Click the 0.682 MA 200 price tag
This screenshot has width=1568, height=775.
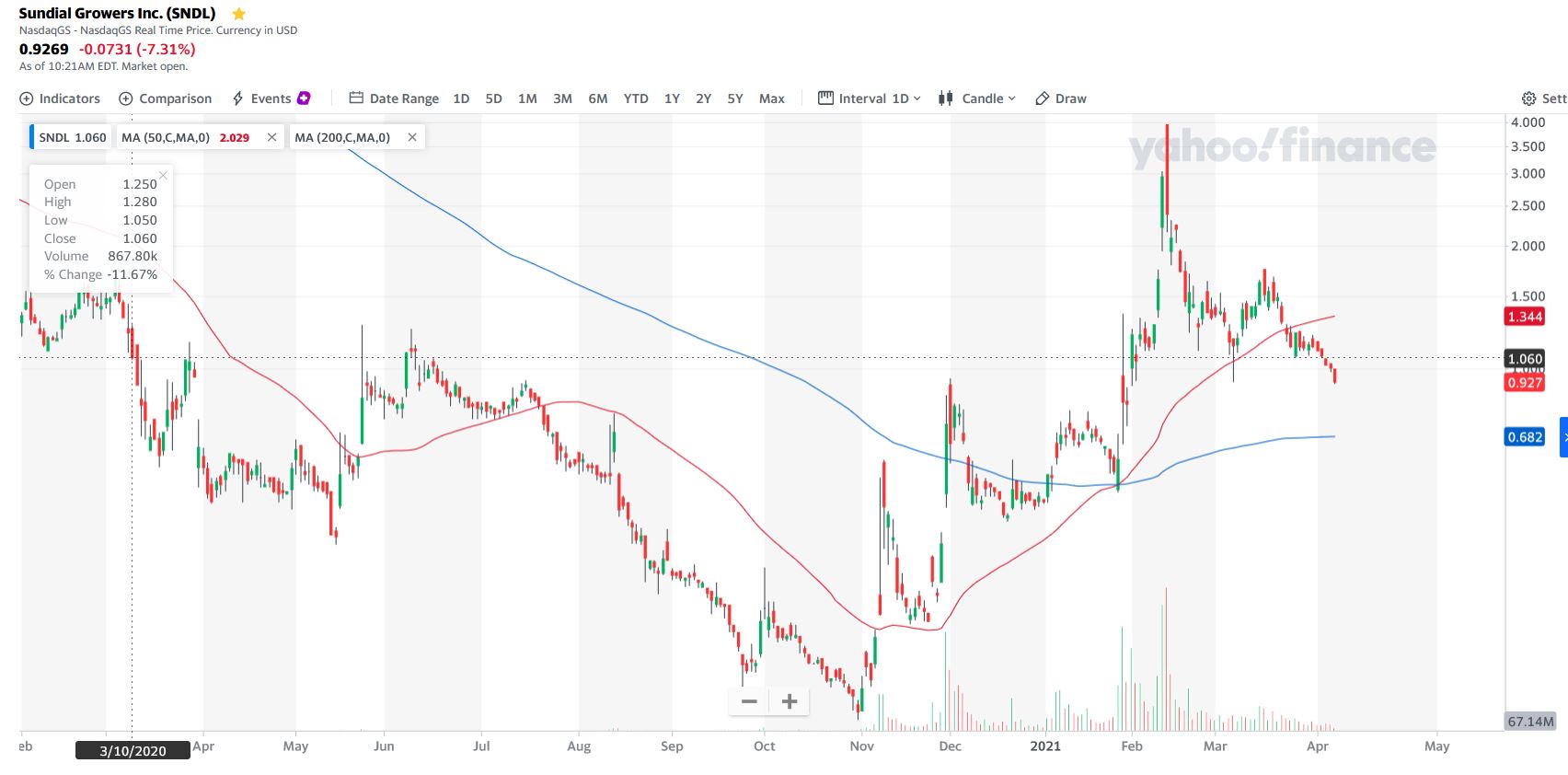[1525, 437]
